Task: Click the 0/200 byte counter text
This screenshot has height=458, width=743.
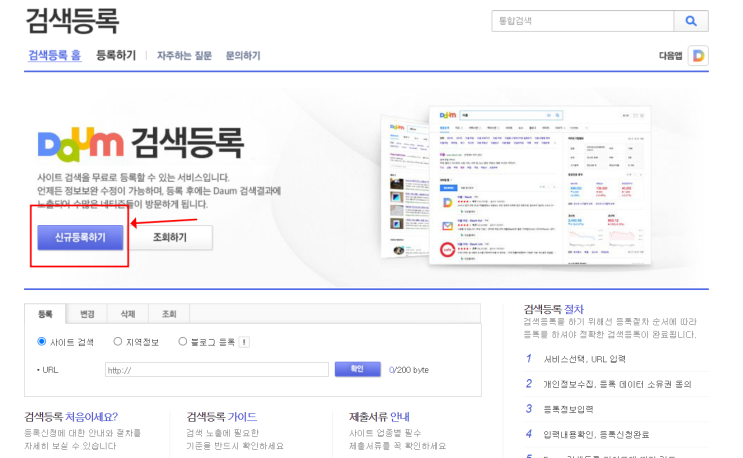Action: click(x=408, y=370)
